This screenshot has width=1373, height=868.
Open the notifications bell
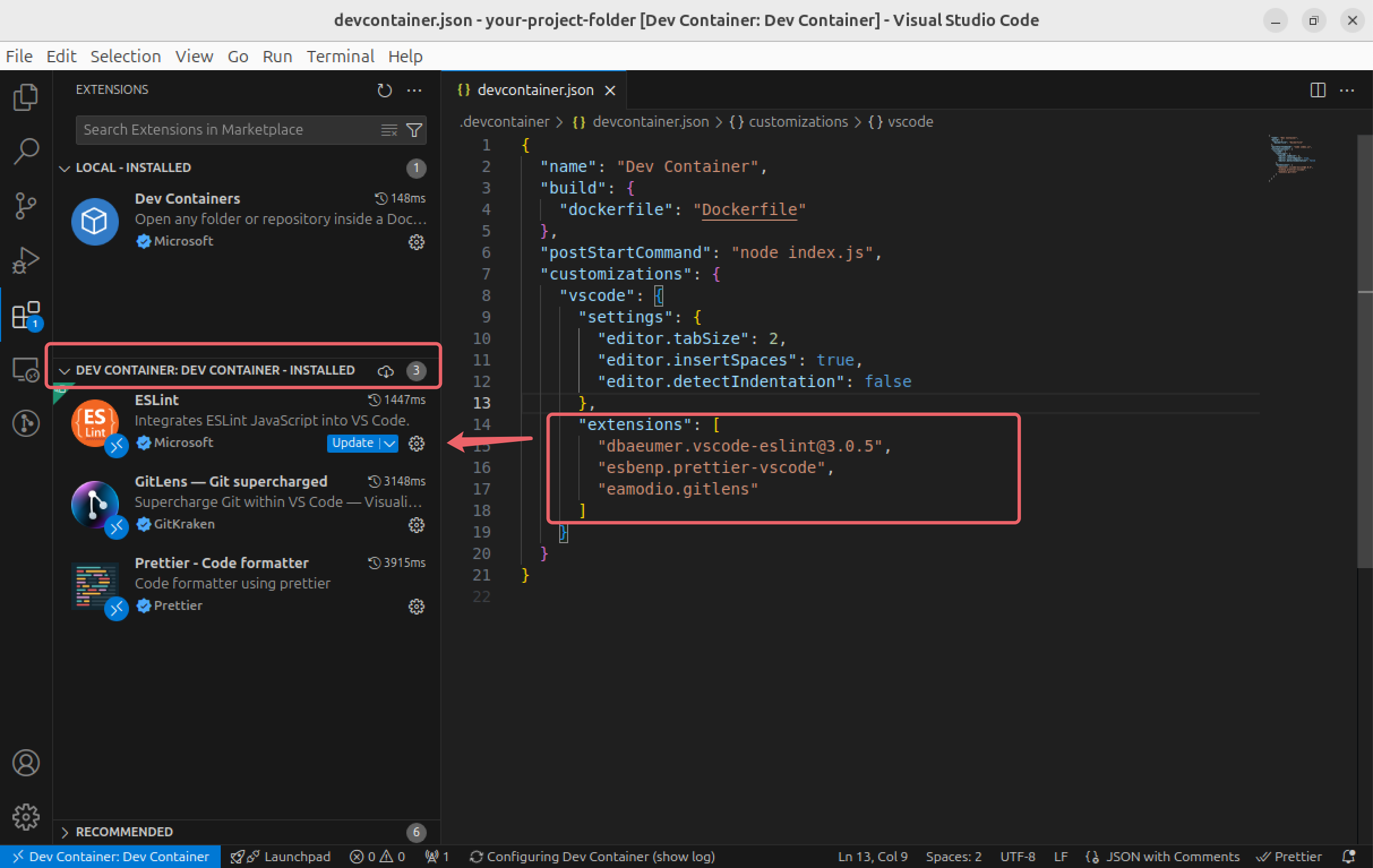coord(1349,856)
